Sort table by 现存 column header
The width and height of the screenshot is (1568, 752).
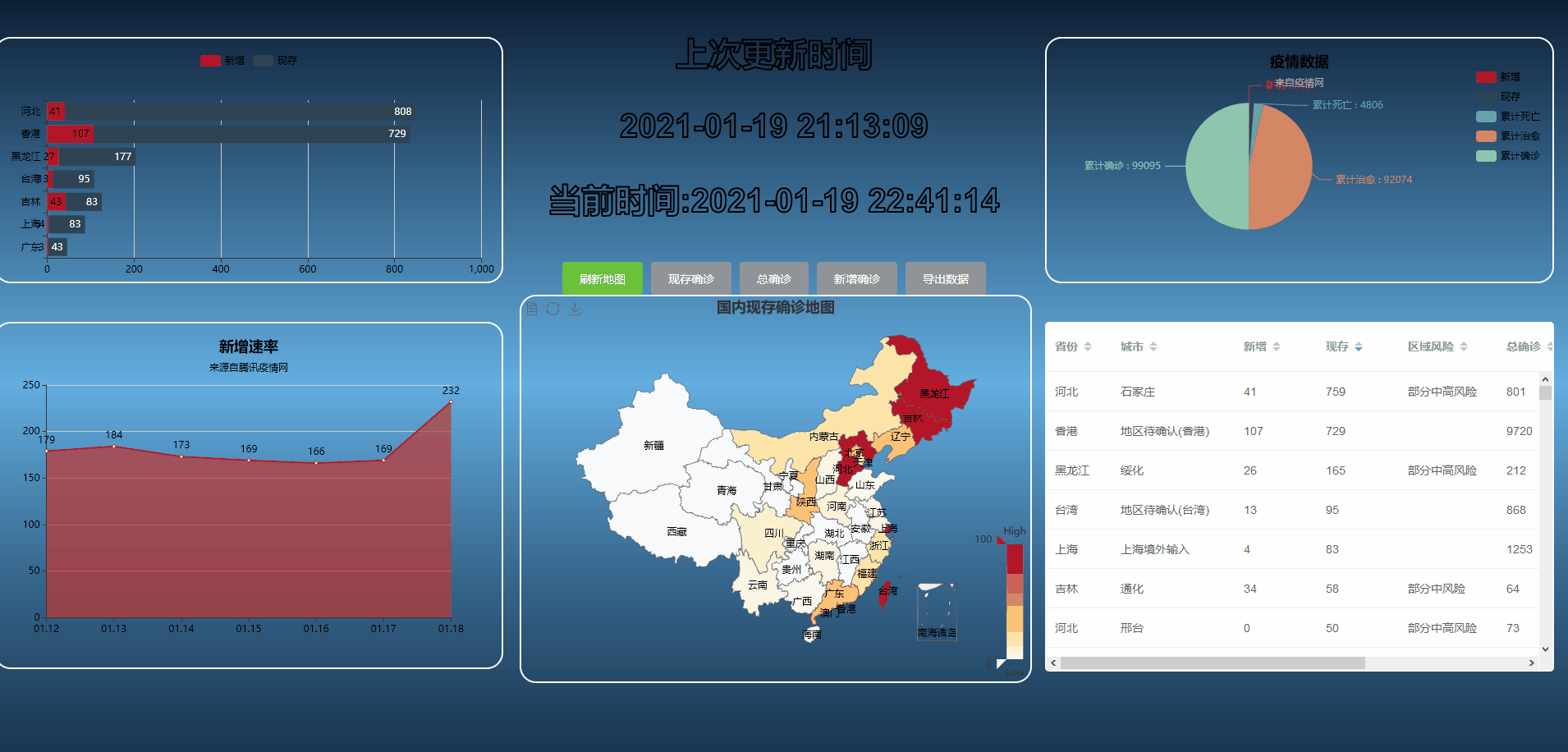(1337, 346)
